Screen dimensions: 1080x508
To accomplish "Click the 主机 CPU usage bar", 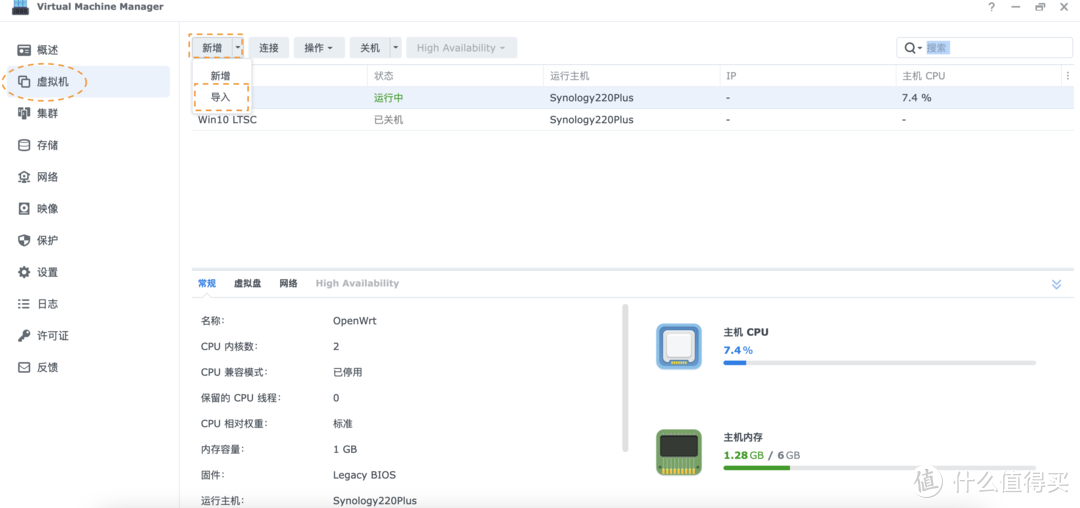I will pos(879,363).
